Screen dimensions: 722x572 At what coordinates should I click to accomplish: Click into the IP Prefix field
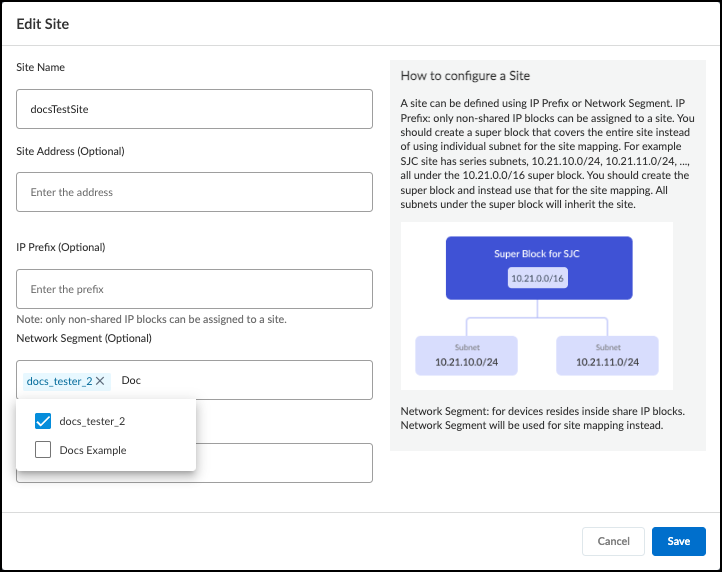194,289
